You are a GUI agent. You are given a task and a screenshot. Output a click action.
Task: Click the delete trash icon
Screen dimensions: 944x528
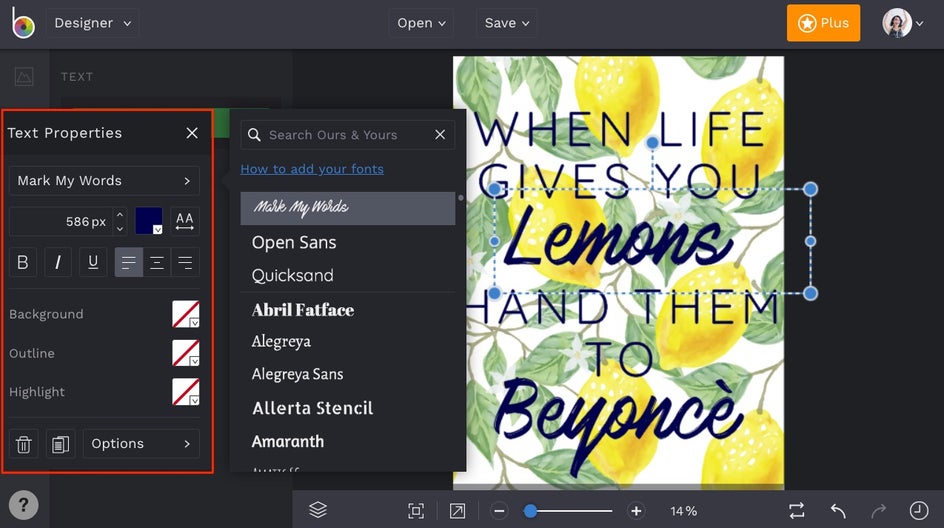coord(25,444)
